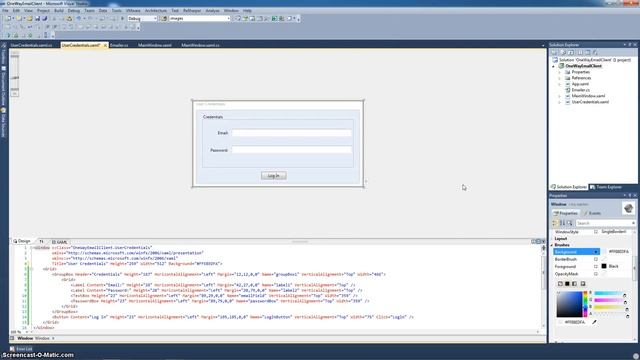The image size is (640, 360).
Task: Switch to the Emailer.cs tab
Action: tap(119, 45)
